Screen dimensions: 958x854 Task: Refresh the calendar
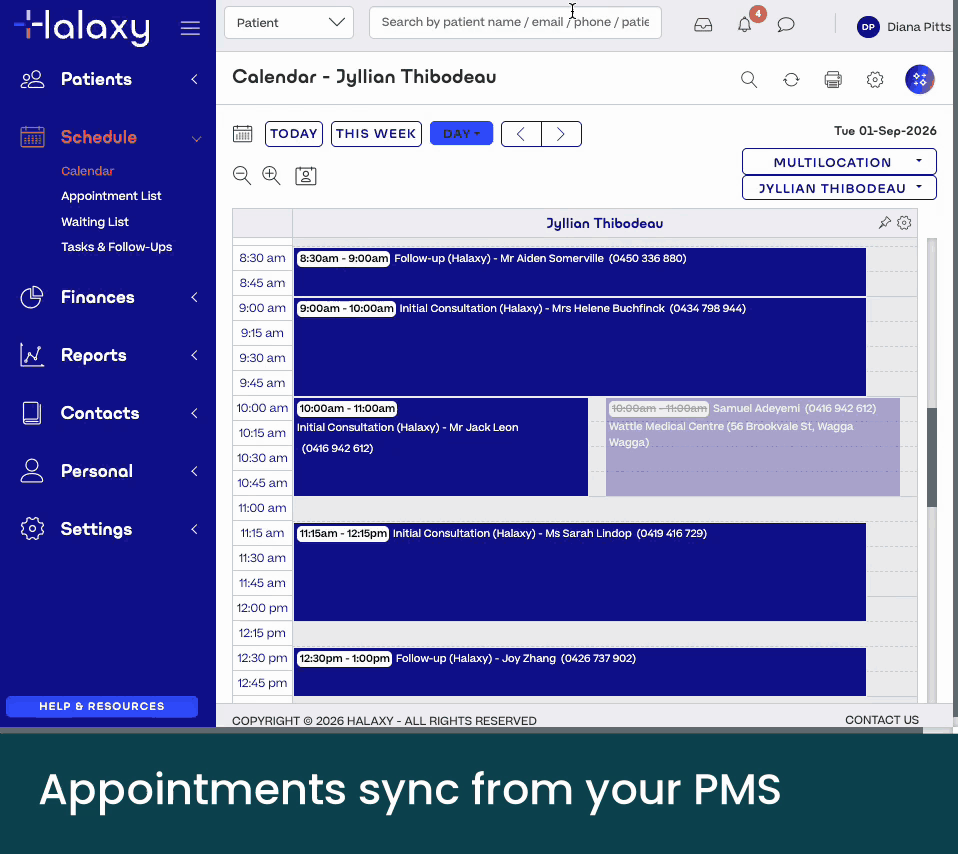point(791,79)
